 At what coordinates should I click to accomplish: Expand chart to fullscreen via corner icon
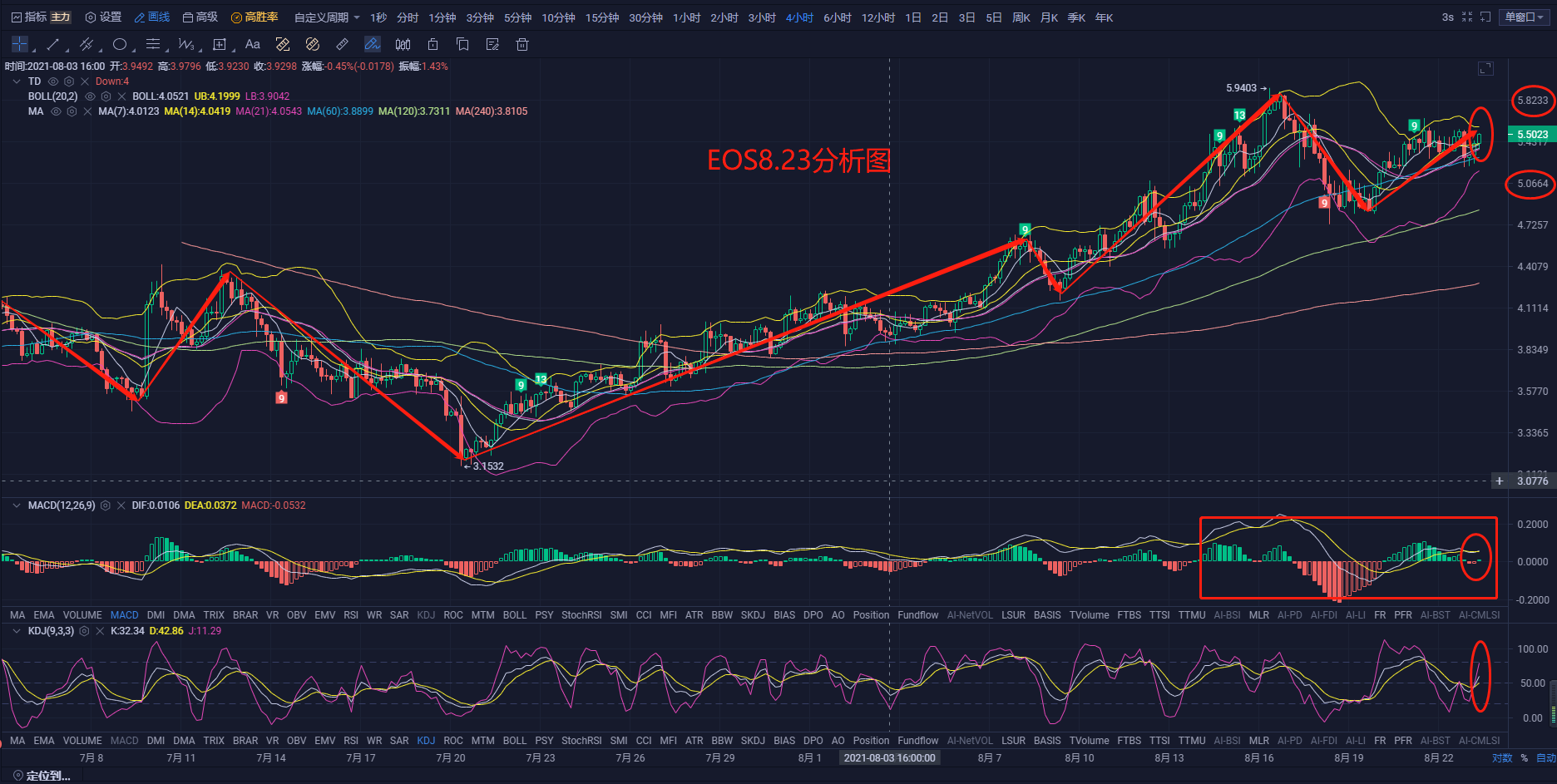click(1485, 69)
